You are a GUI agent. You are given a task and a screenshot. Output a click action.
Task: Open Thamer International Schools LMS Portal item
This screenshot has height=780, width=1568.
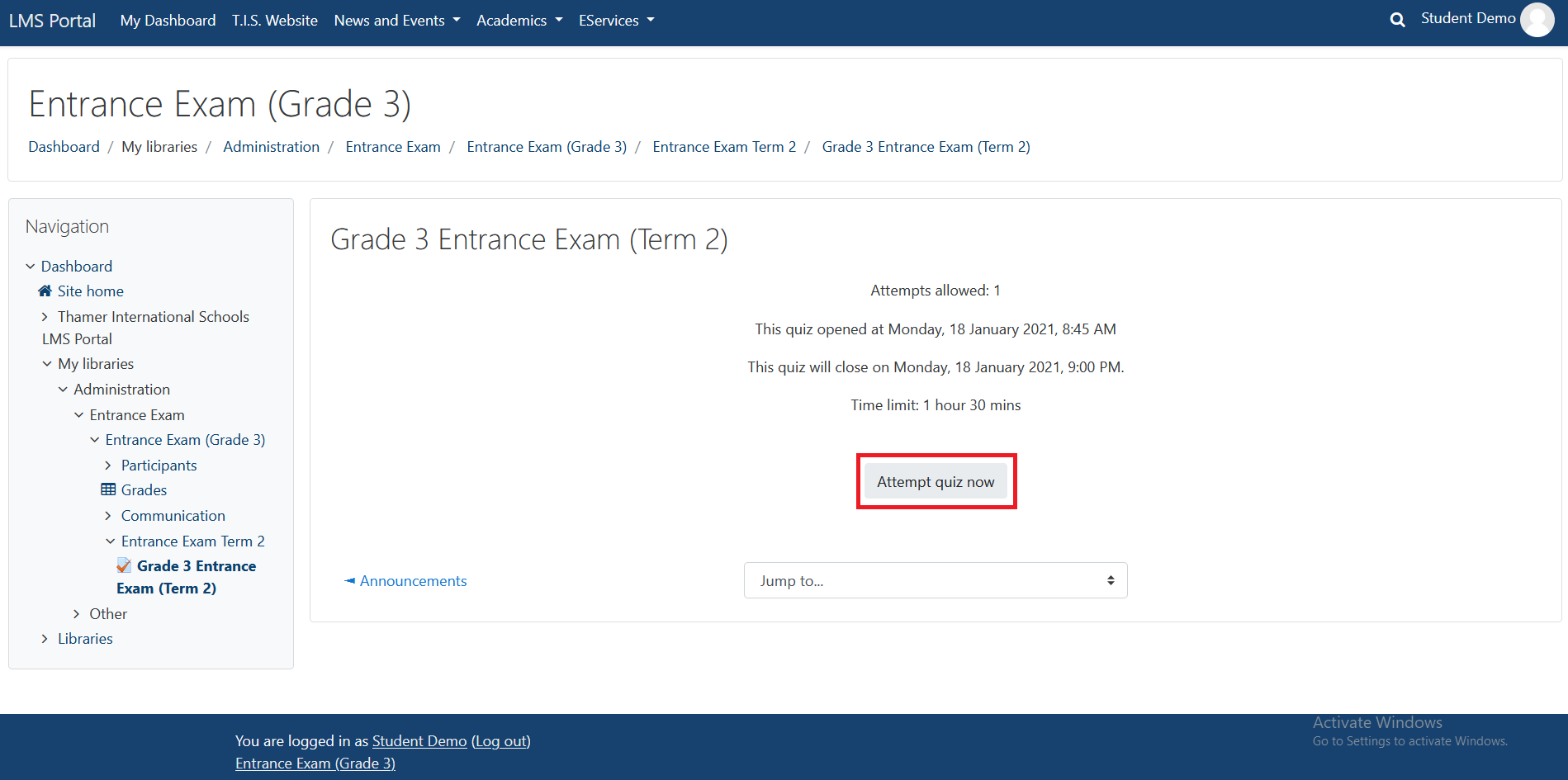point(145,328)
